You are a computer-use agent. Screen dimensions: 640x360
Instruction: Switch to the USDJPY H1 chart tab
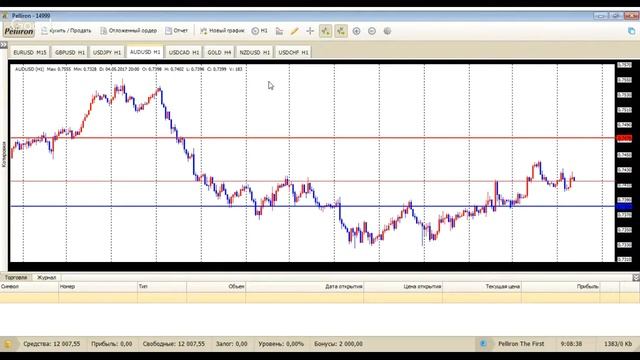tap(107, 52)
